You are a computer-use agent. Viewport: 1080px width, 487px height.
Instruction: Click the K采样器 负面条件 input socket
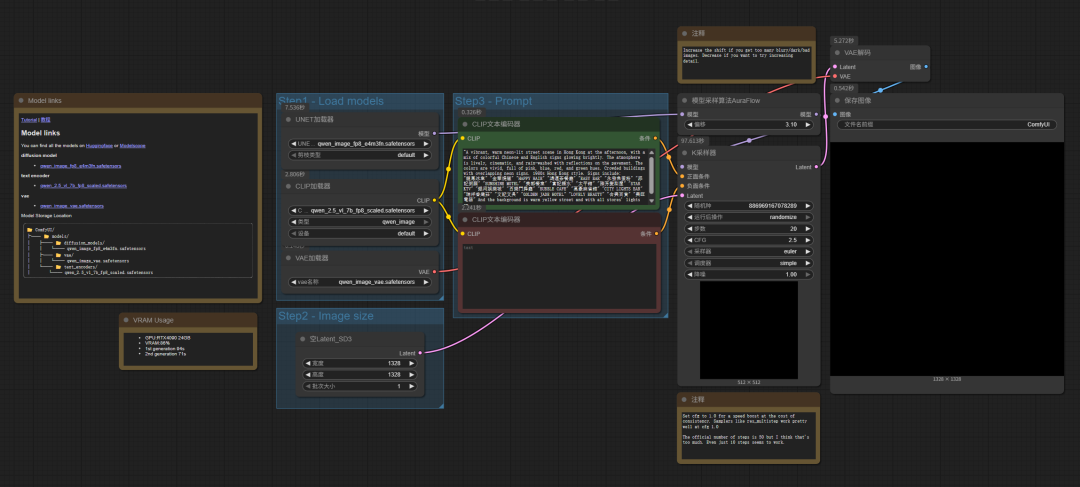pos(682,186)
